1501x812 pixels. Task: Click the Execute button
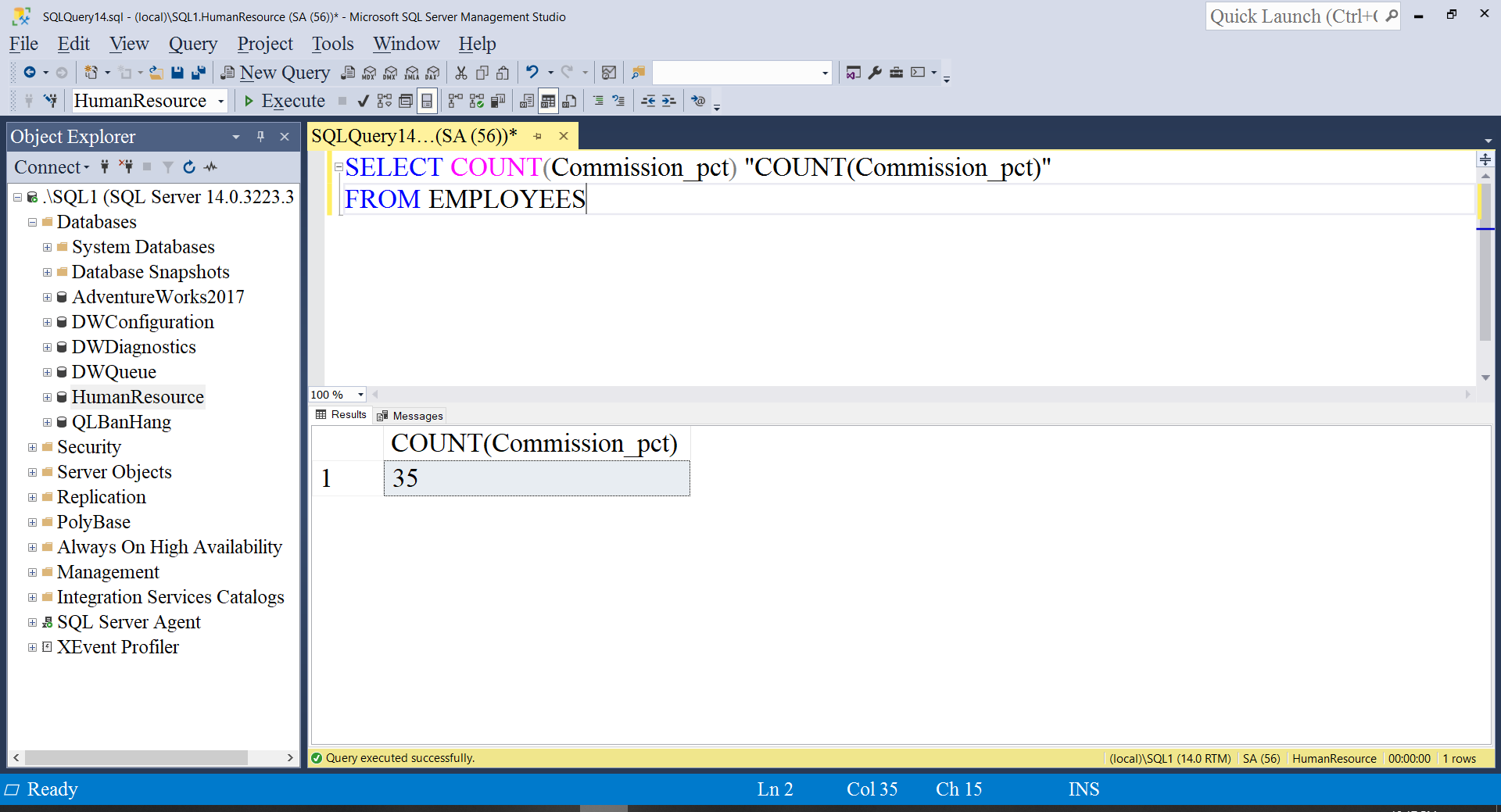(x=285, y=101)
